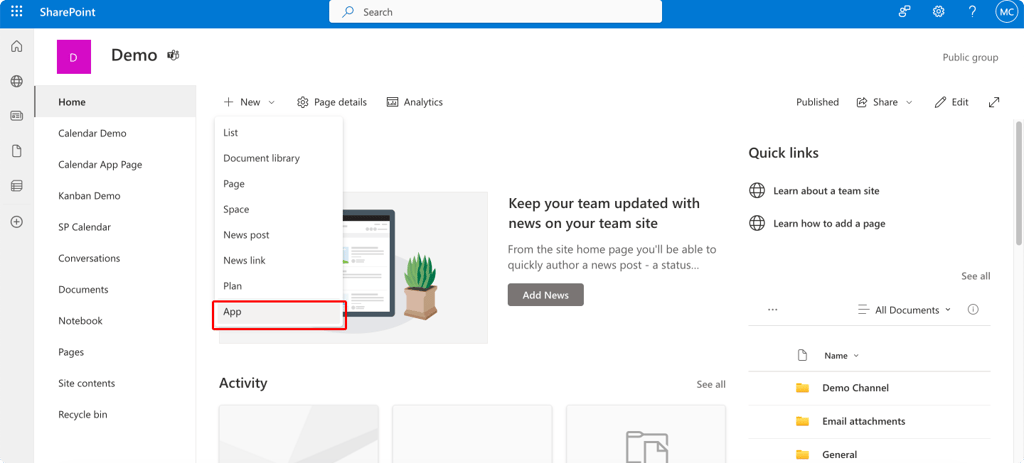The height and width of the screenshot is (463, 1024).
Task: Choose Page in the New menu
Action: coord(279,184)
